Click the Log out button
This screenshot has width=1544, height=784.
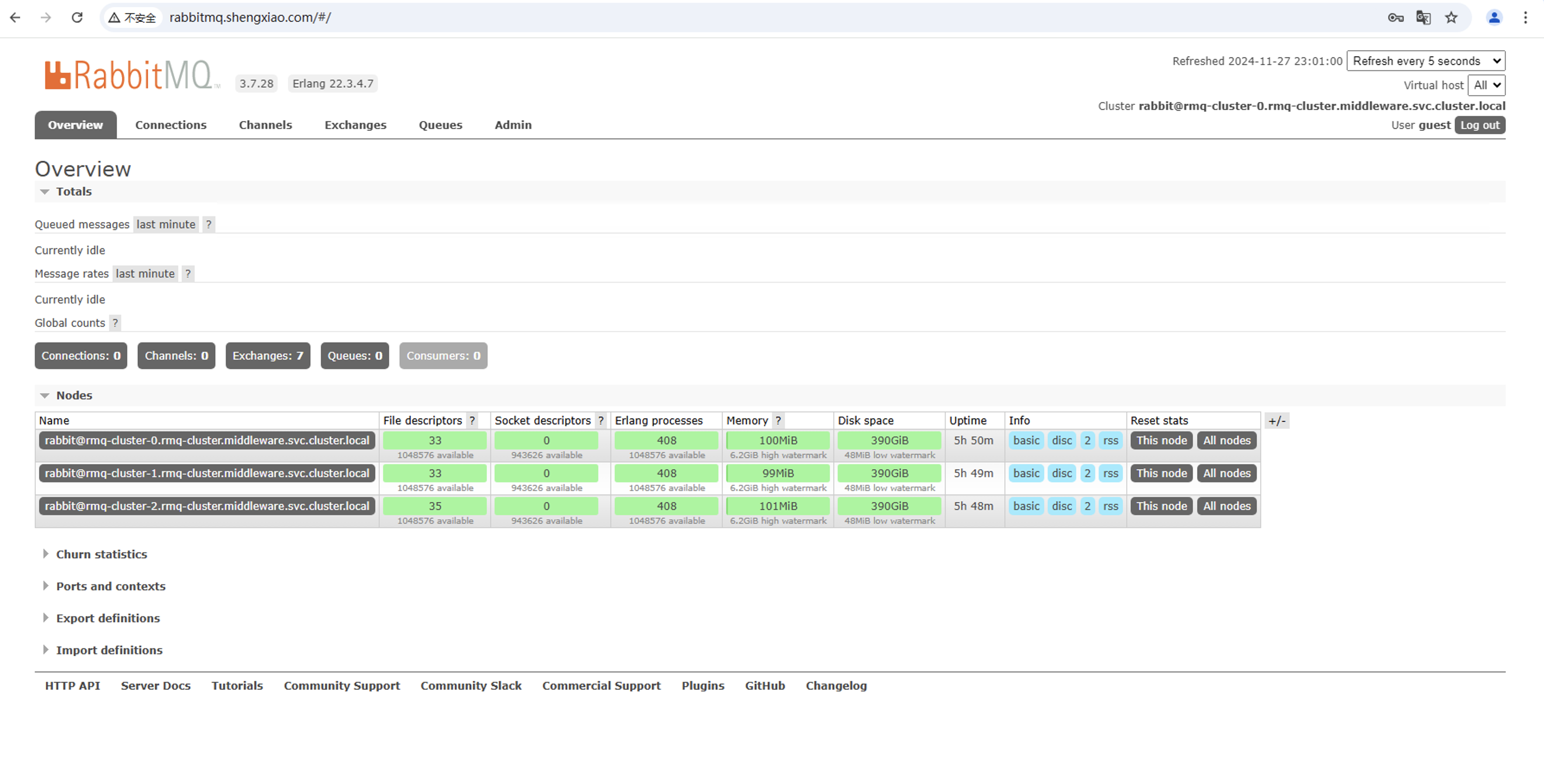click(x=1479, y=124)
